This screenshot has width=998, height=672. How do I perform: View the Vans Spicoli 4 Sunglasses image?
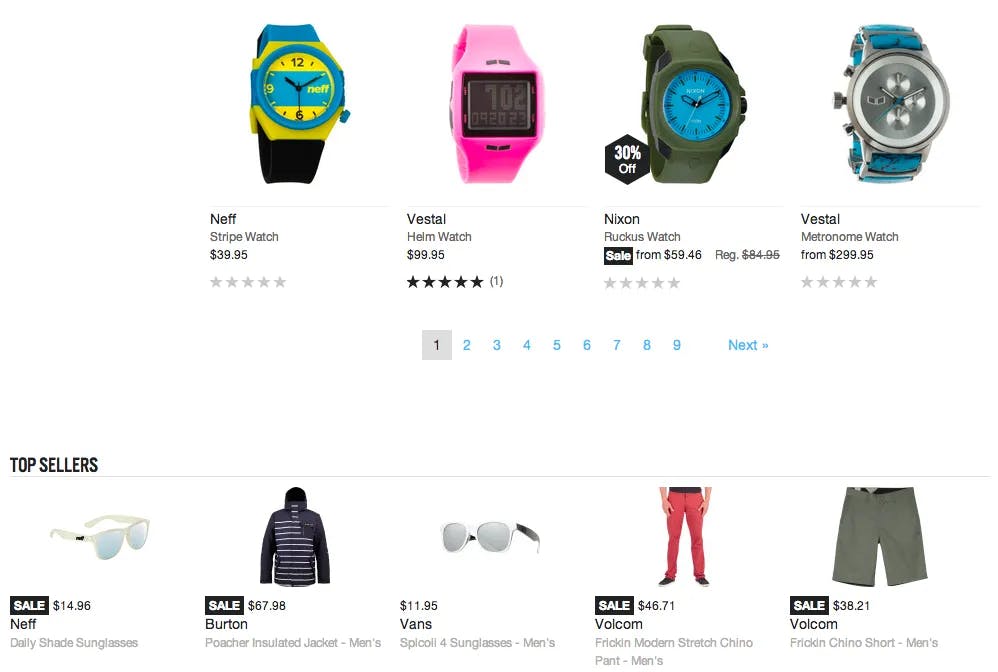pos(490,536)
